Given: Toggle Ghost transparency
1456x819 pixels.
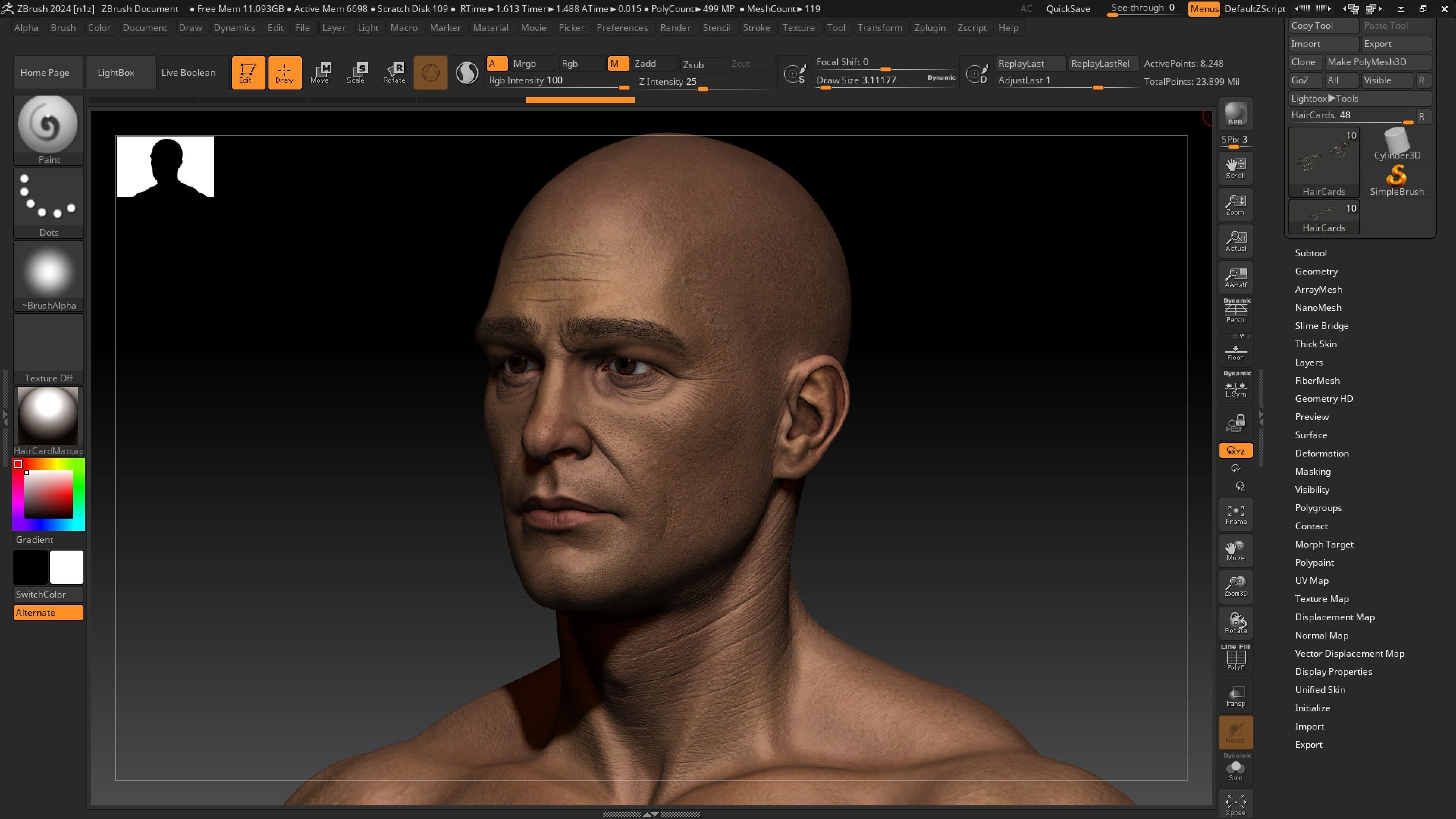Looking at the screenshot, I should [x=1236, y=733].
